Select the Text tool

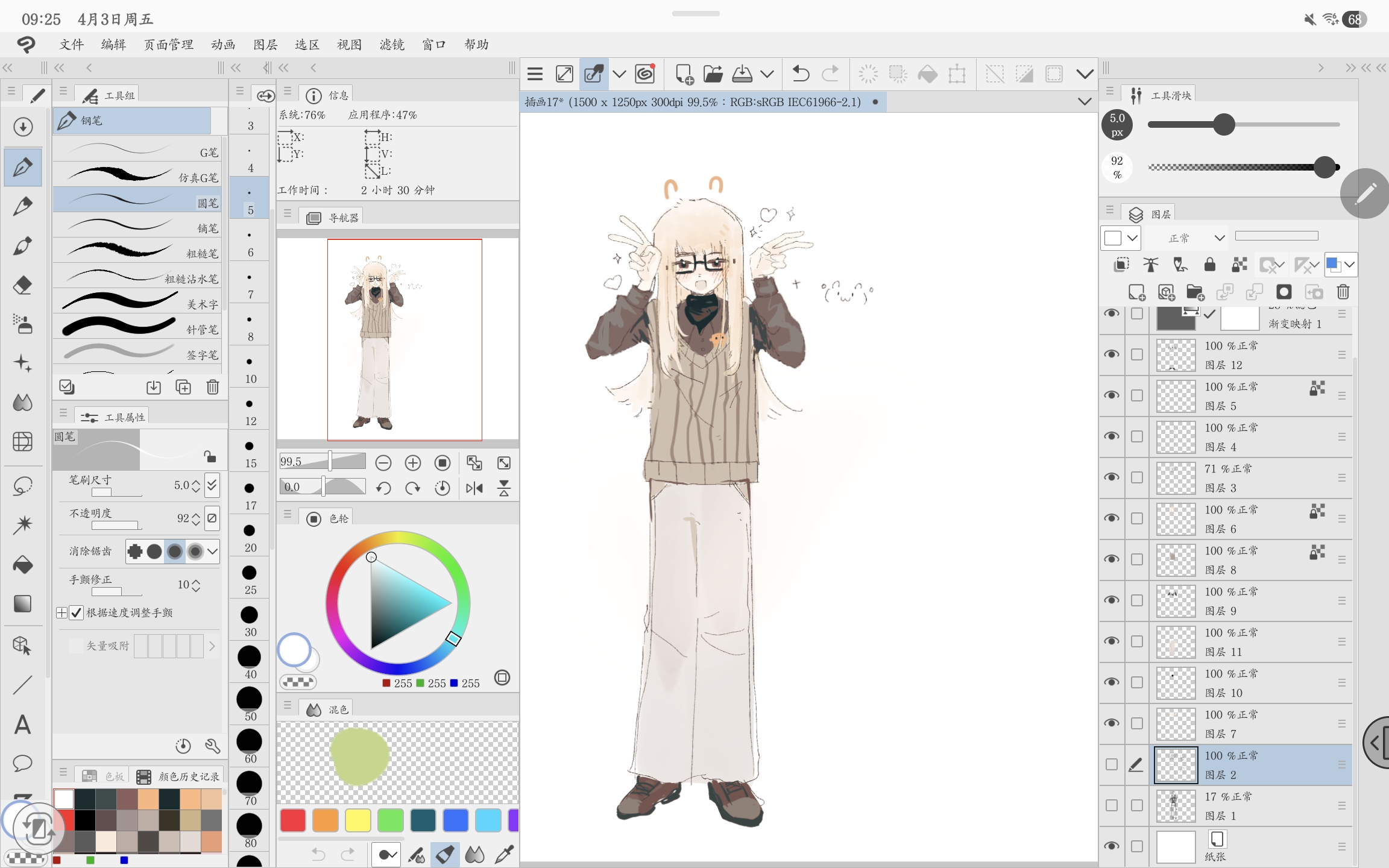pyautogui.click(x=23, y=724)
